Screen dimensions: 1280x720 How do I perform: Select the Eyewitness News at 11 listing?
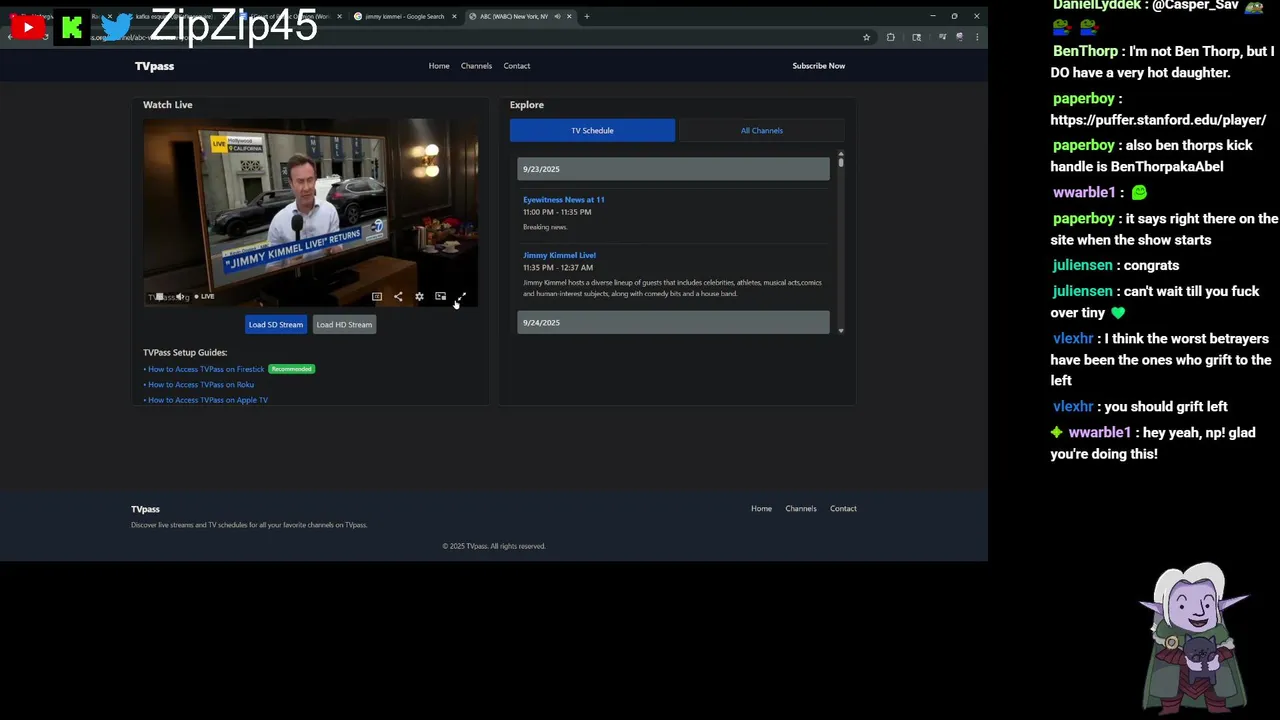[564, 200]
